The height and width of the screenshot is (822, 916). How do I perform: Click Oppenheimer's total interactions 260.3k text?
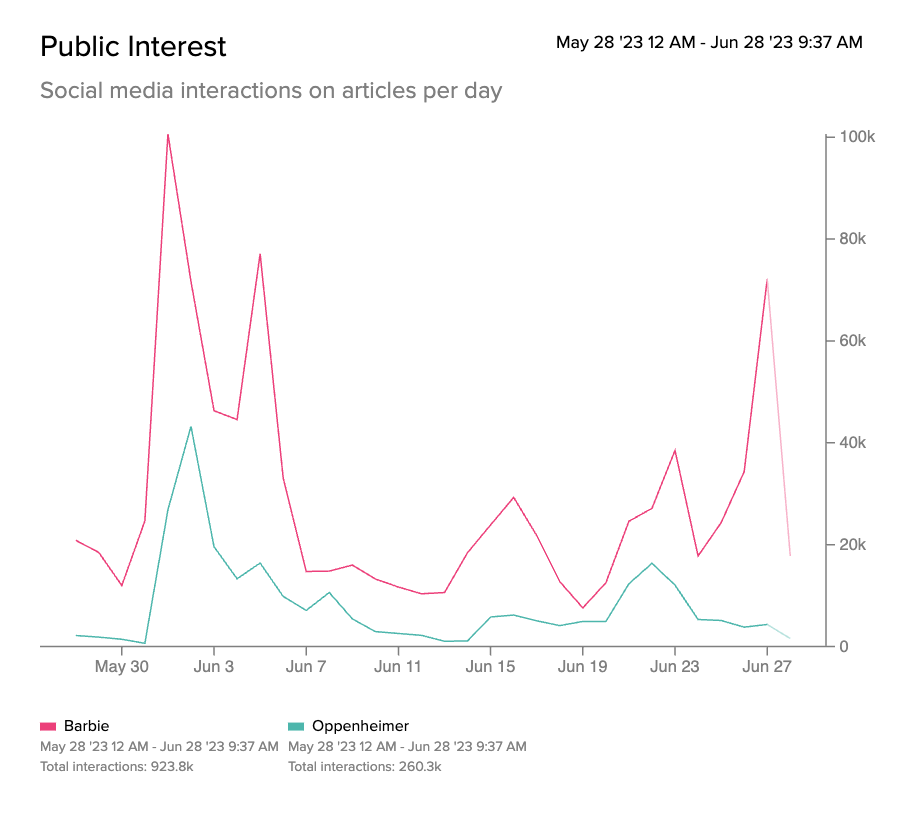click(364, 767)
